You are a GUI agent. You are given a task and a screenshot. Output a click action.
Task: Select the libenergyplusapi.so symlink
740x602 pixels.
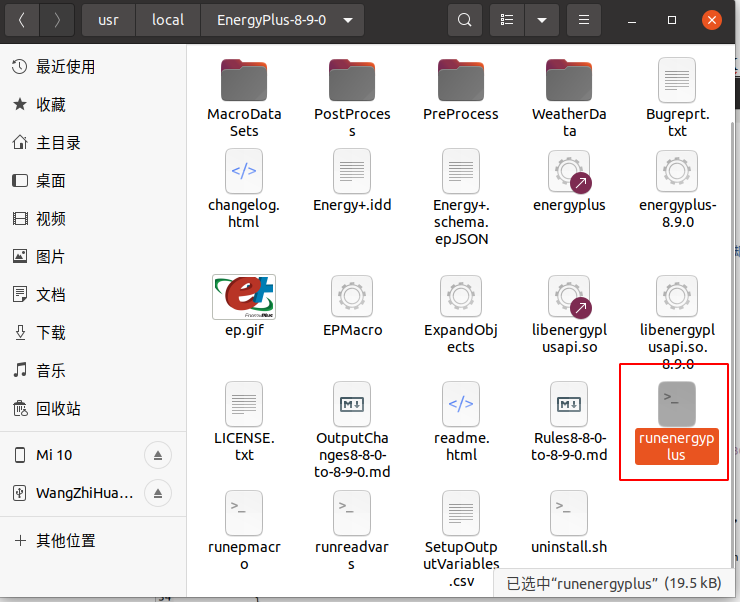pos(569,314)
